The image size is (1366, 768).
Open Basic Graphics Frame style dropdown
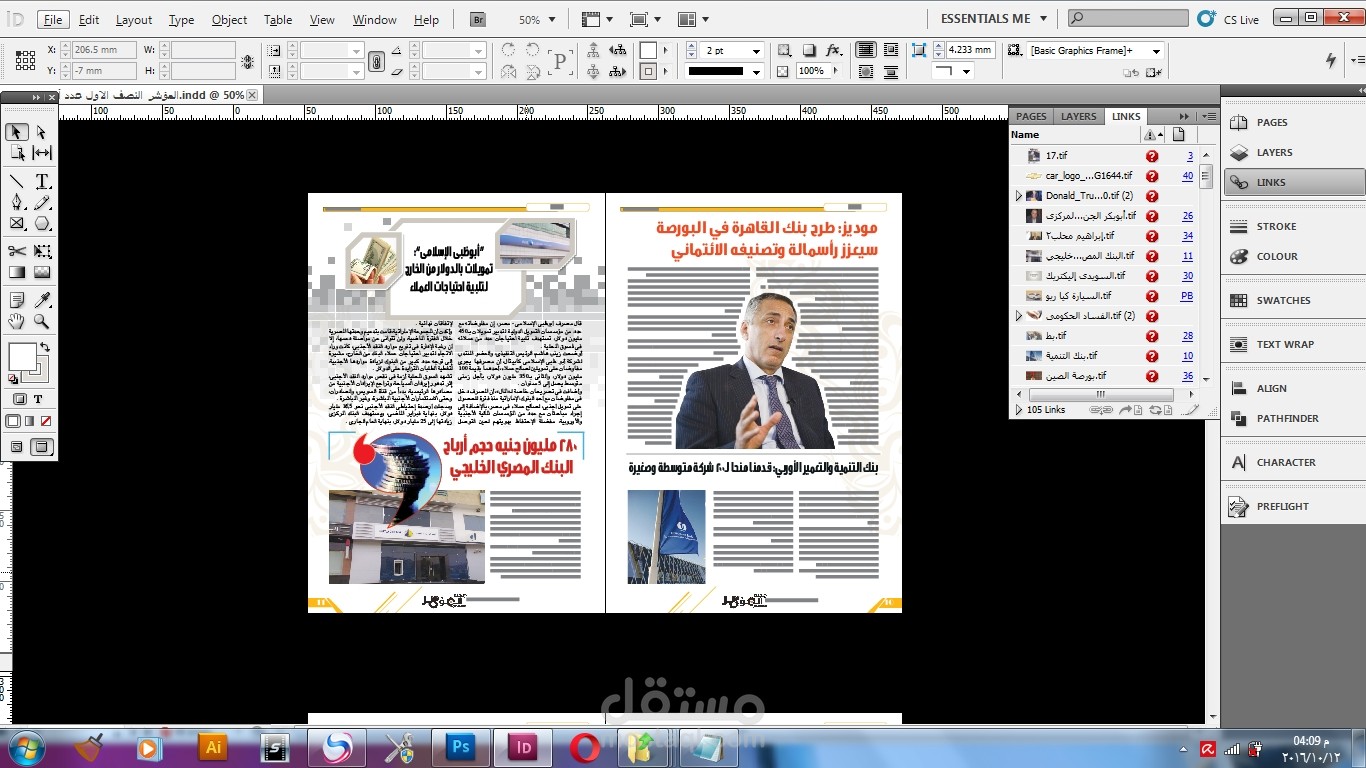point(1156,51)
